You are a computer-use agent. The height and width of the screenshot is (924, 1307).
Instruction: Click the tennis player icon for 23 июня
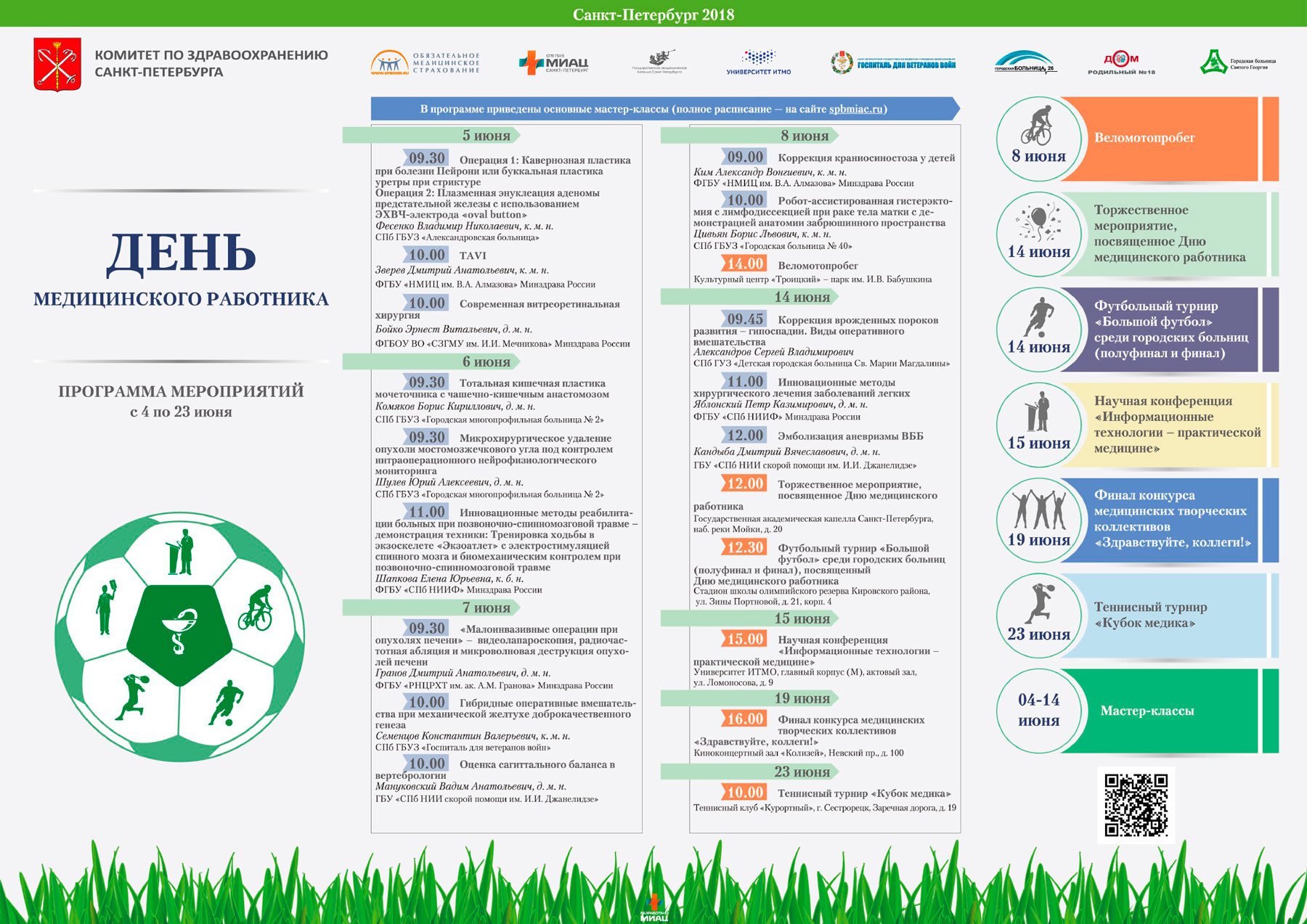coord(1039,602)
